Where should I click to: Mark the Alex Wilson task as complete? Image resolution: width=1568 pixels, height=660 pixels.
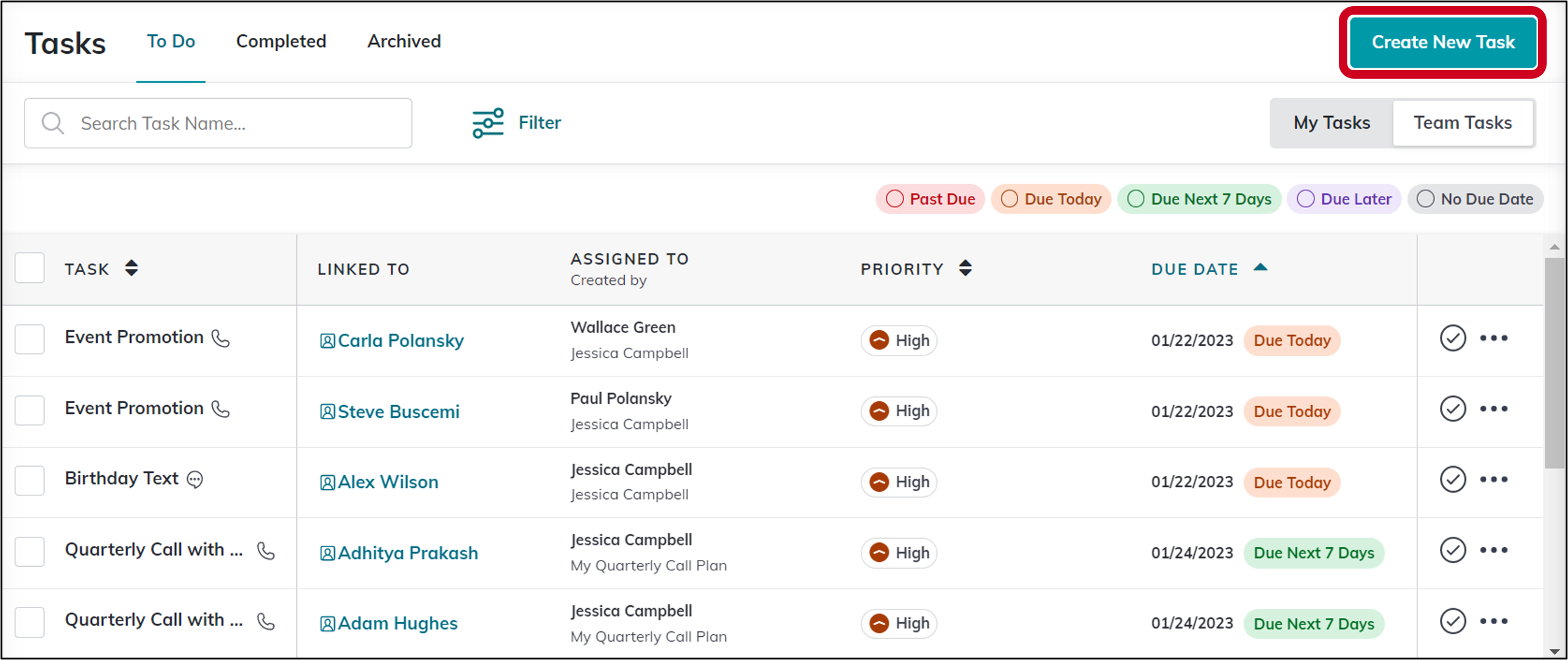[x=1453, y=479]
